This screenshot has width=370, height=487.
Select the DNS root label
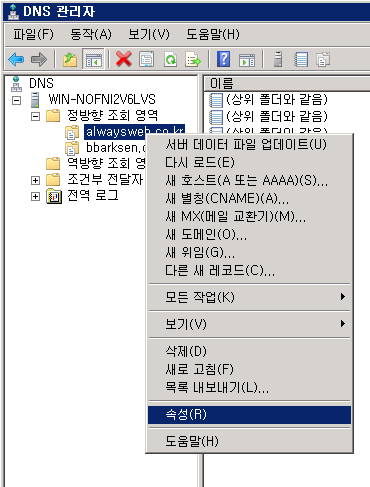click(x=41, y=83)
